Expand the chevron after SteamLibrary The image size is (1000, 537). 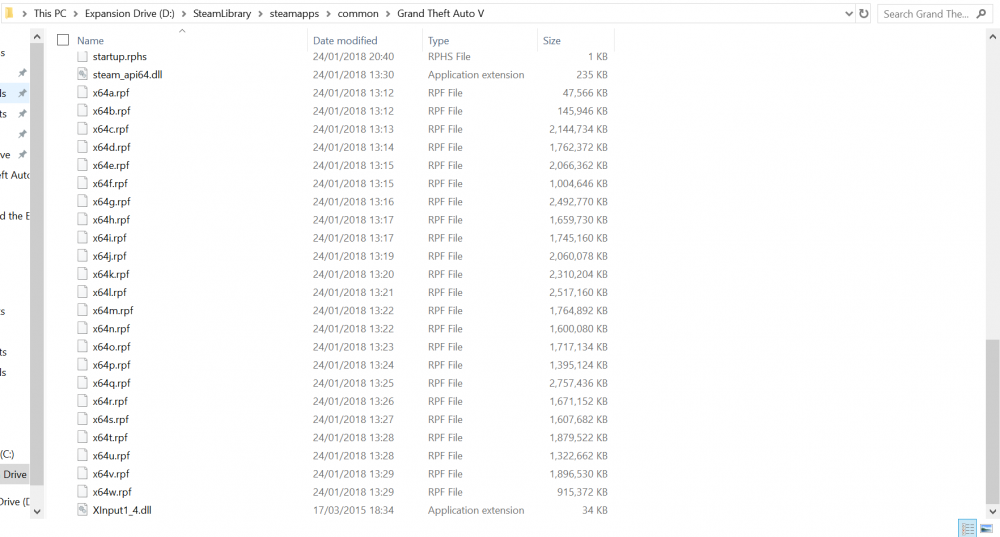260,13
